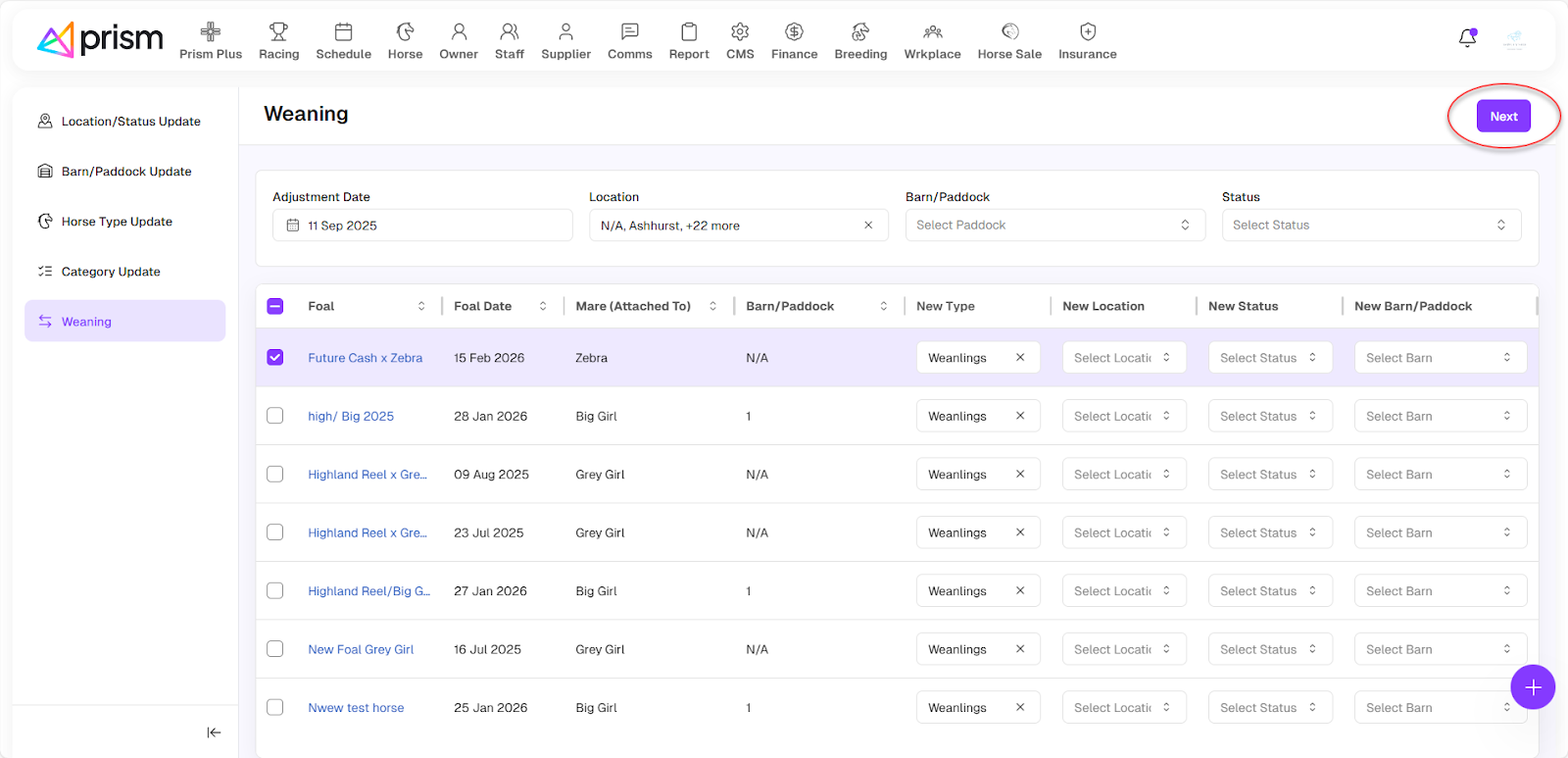Viewport: 1568px width, 758px height.
Task: Uncheck the Future Cash x Zebra checkbox
Action: [275, 358]
